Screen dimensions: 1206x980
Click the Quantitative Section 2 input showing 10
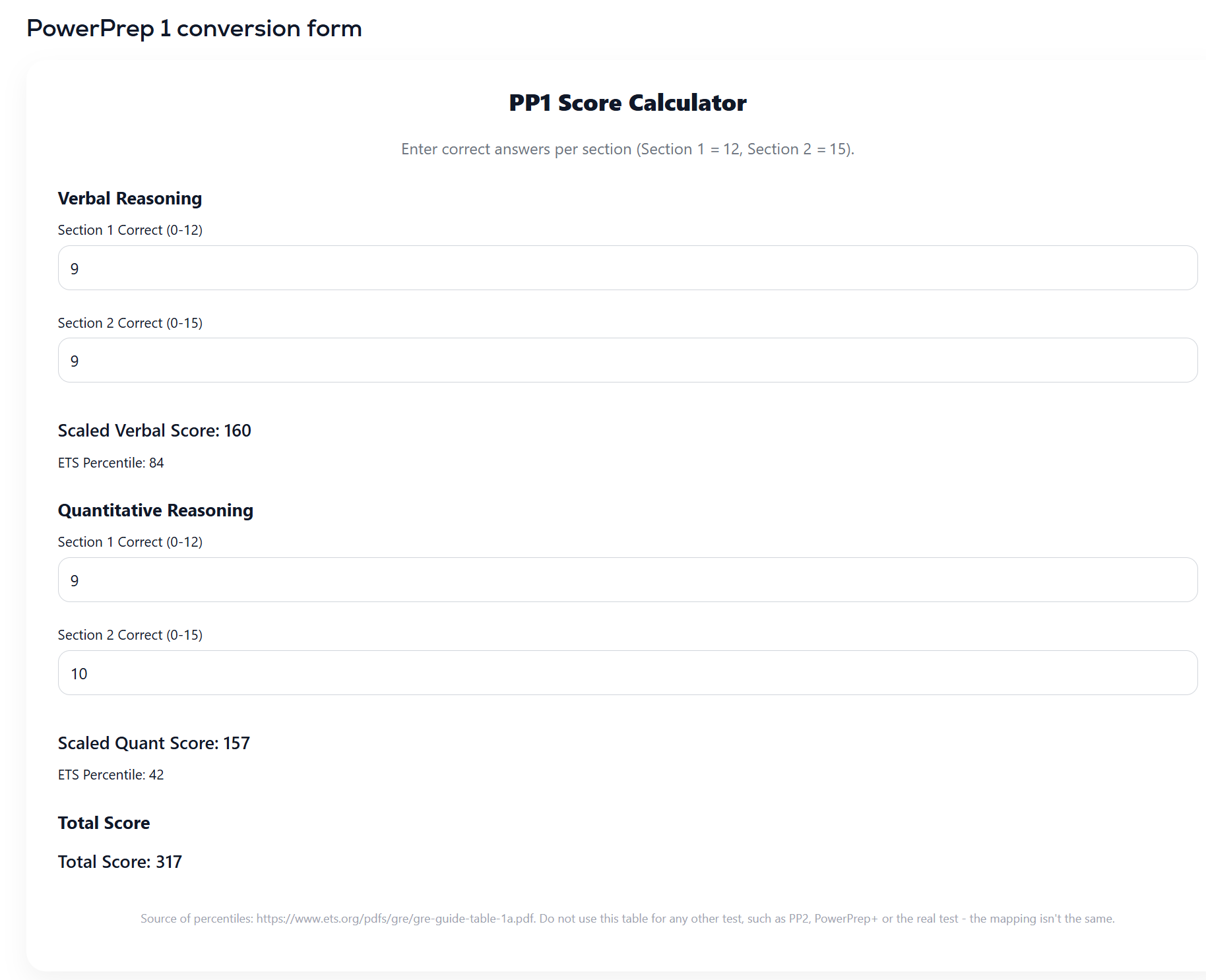627,673
